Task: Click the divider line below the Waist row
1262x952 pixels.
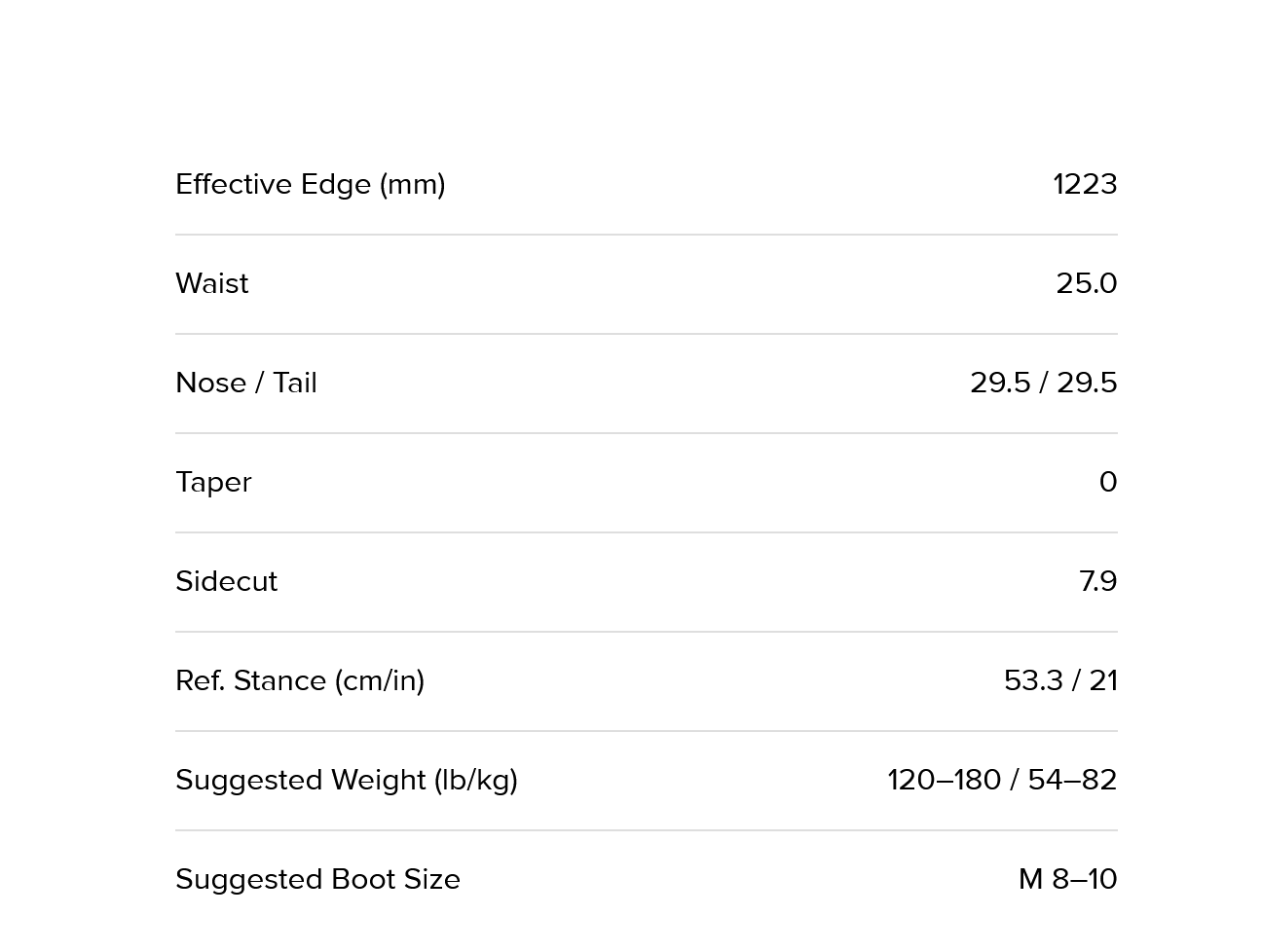Action: click(646, 334)
